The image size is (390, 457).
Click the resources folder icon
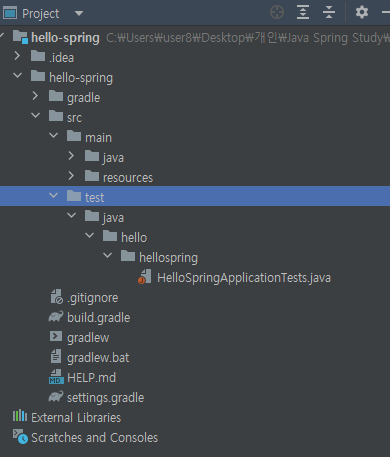pyautogui.click(x=92, y=176)
